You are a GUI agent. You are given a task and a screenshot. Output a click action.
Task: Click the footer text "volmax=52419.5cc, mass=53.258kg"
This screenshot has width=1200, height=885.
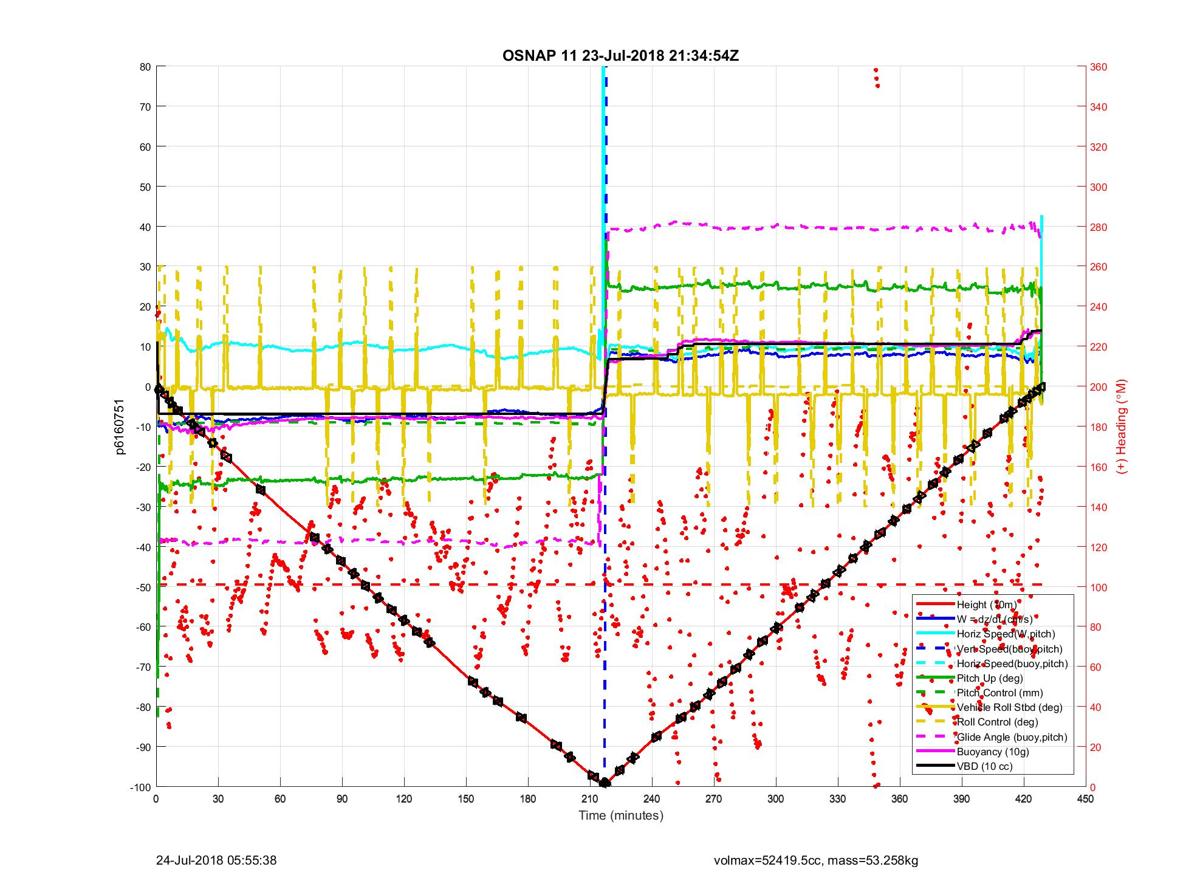coord(815,860)
